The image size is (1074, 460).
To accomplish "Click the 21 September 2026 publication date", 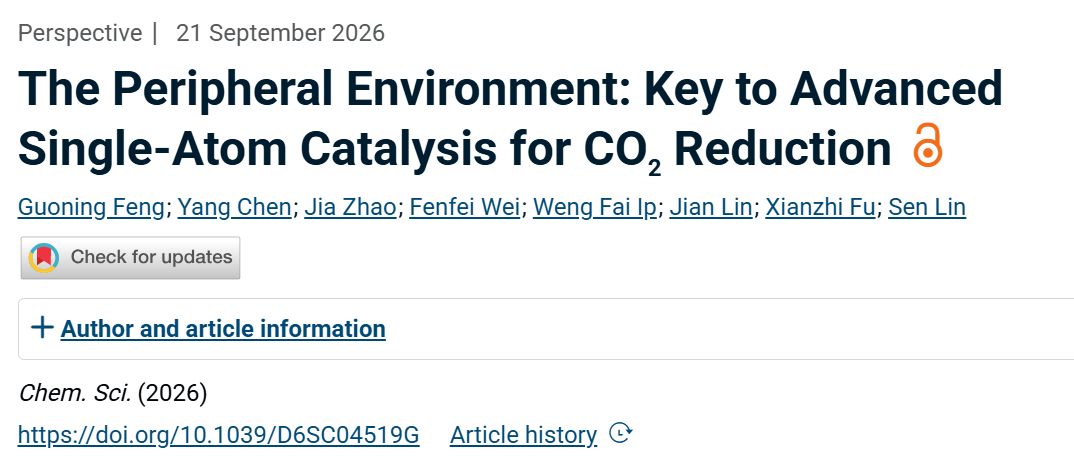I will (x=280, y=33).
